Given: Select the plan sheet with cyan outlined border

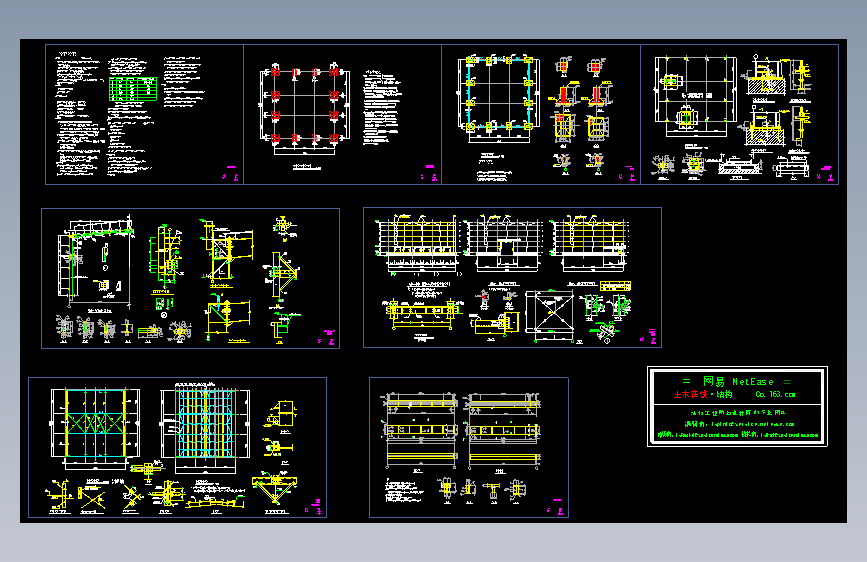Looking at the screenshot, I should click(541, 115).
